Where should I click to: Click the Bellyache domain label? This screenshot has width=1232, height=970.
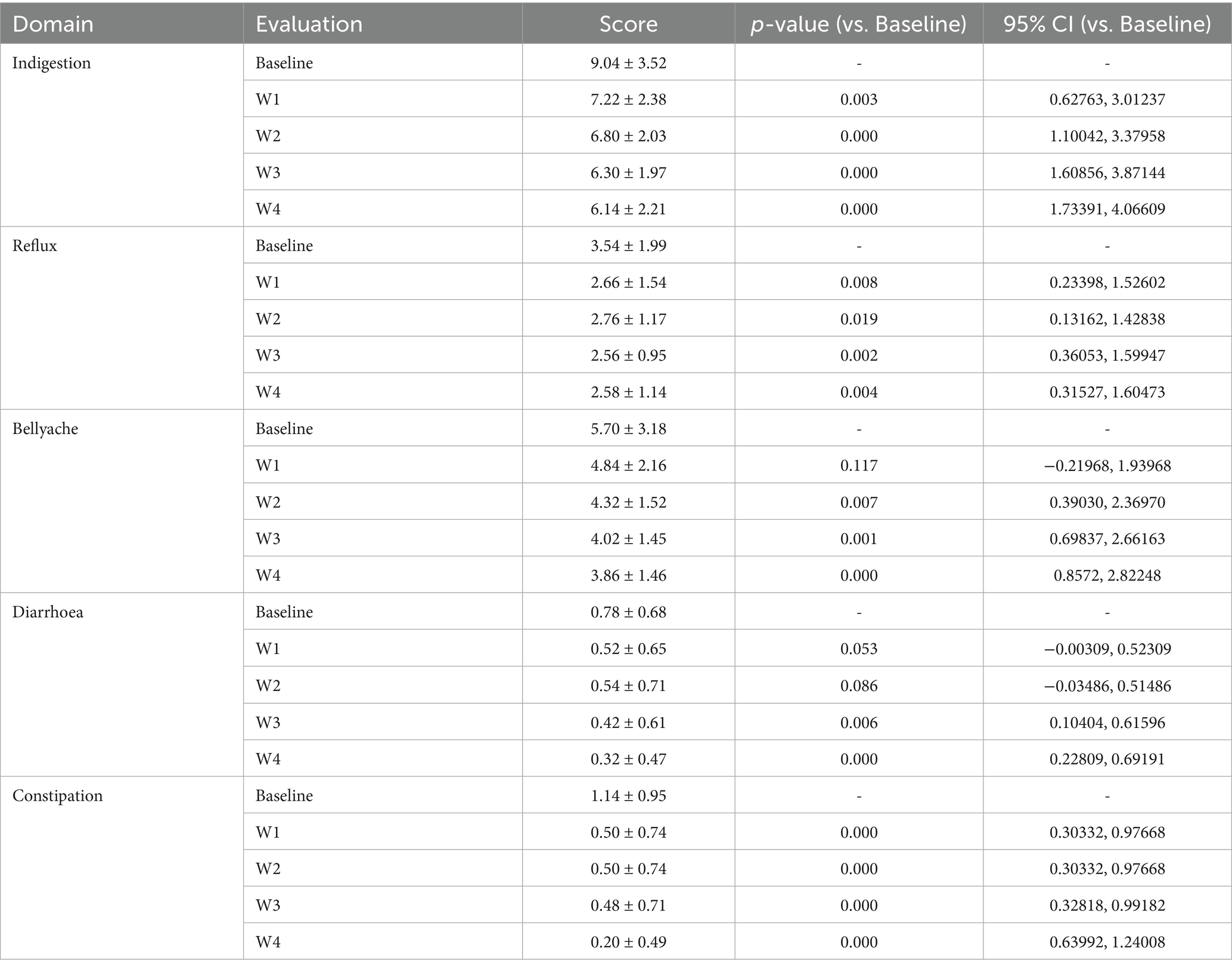45,429
